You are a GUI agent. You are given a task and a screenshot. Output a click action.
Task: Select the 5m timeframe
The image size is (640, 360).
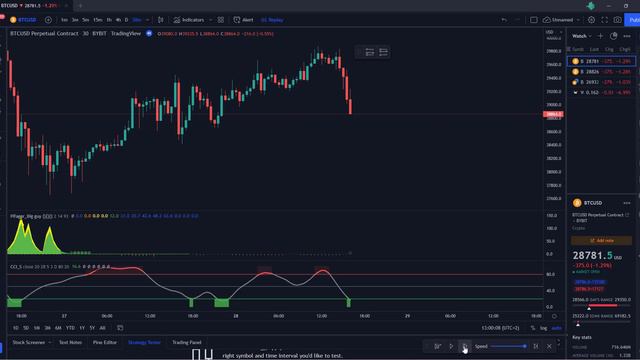pos(85,20)
